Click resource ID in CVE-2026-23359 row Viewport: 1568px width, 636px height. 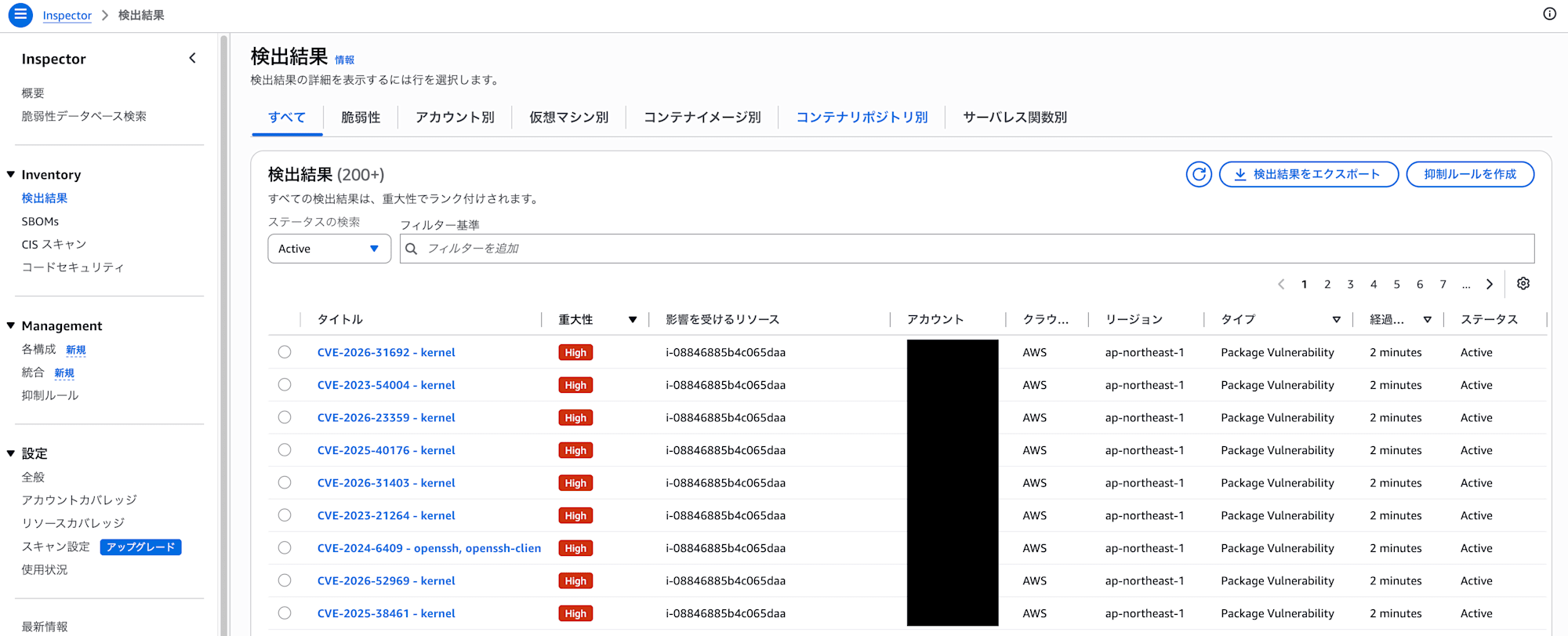pos(725,417)
